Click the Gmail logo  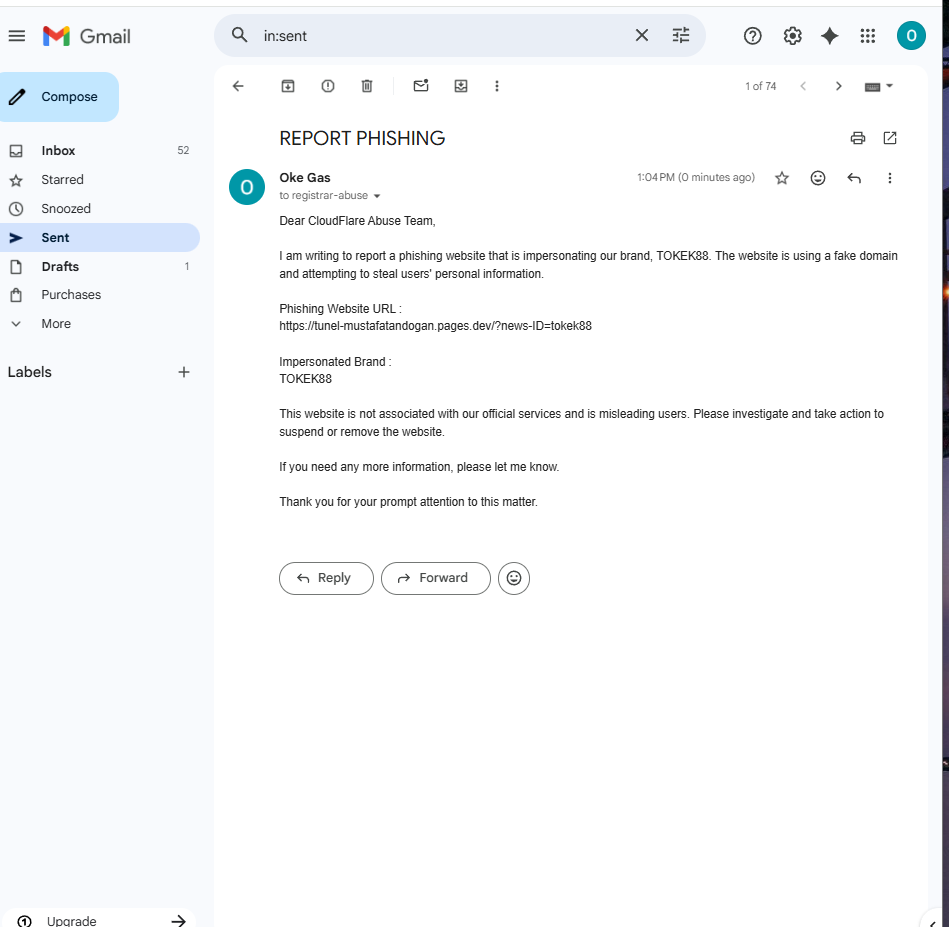(87, 36)
